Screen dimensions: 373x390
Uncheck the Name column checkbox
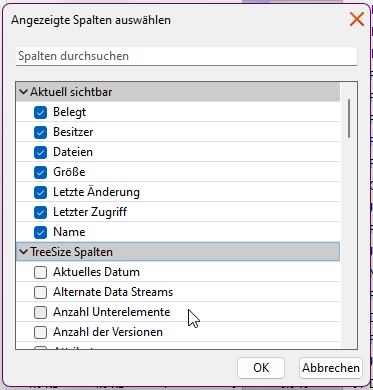pos(40,232)
